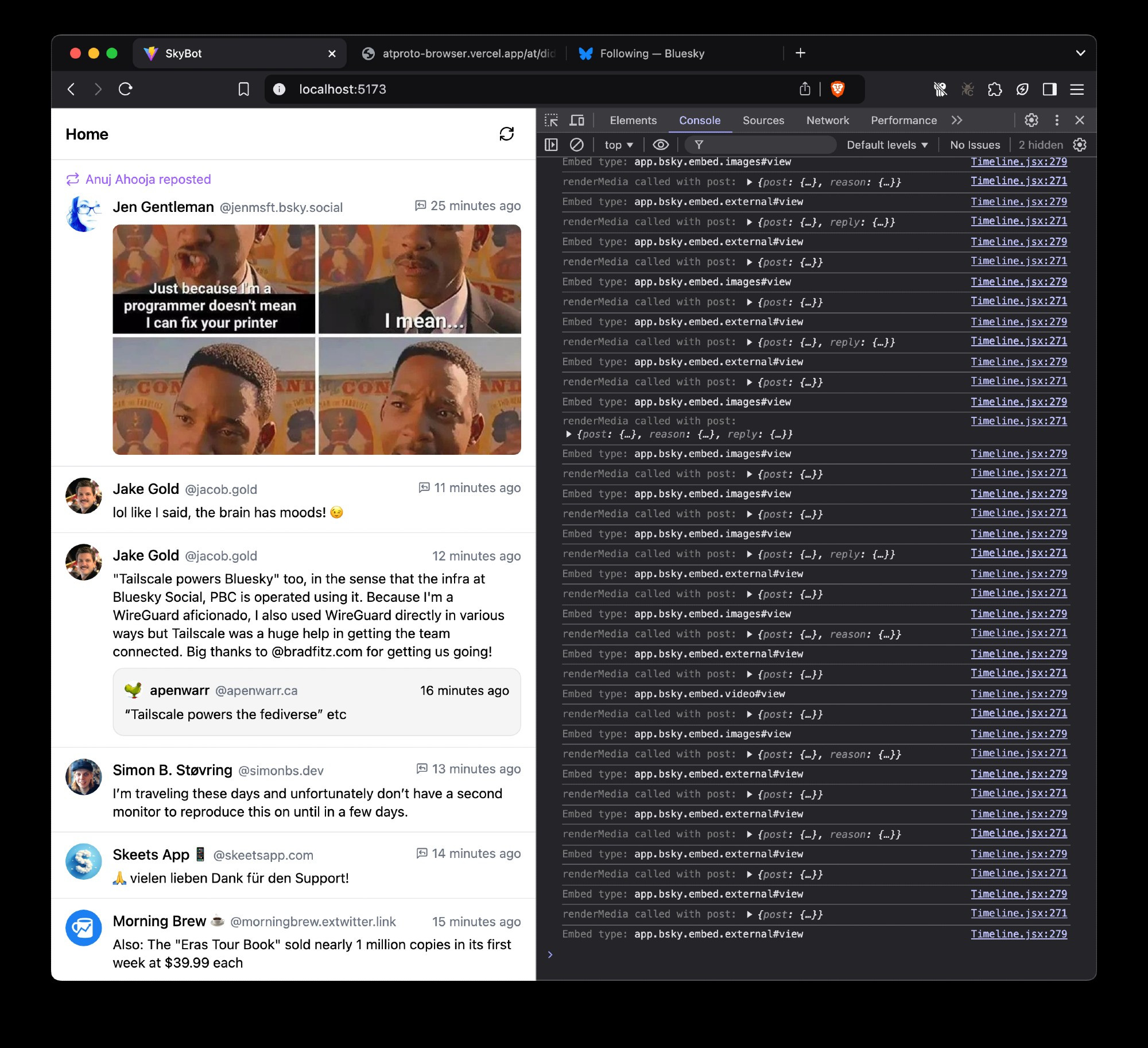
Task: Open console settings gear
Action: click(1080, 145)
